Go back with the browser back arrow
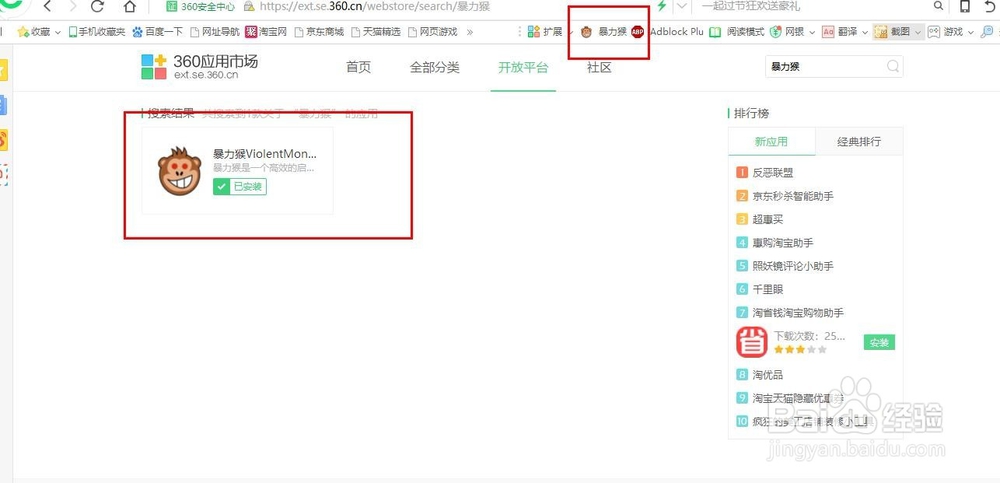This screenshot has height=483, width=1000. [48, 7]
